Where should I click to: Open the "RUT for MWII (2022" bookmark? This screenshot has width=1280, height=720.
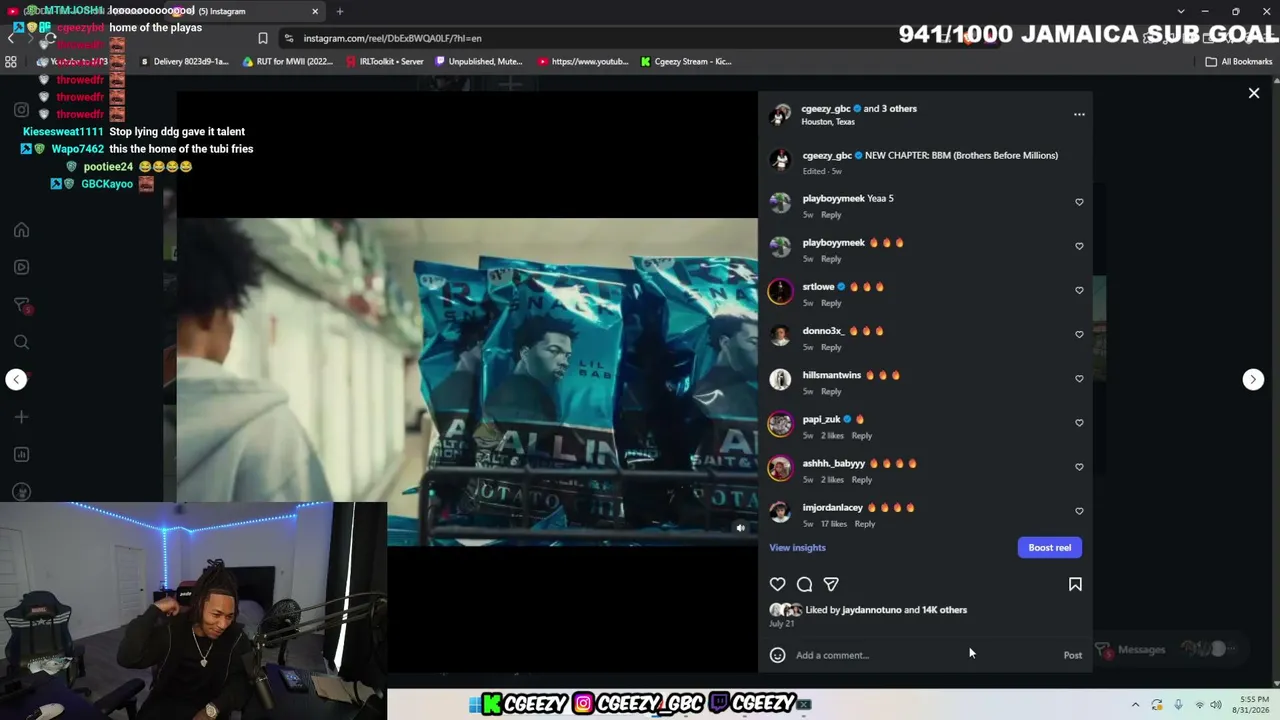coord(288,61)
